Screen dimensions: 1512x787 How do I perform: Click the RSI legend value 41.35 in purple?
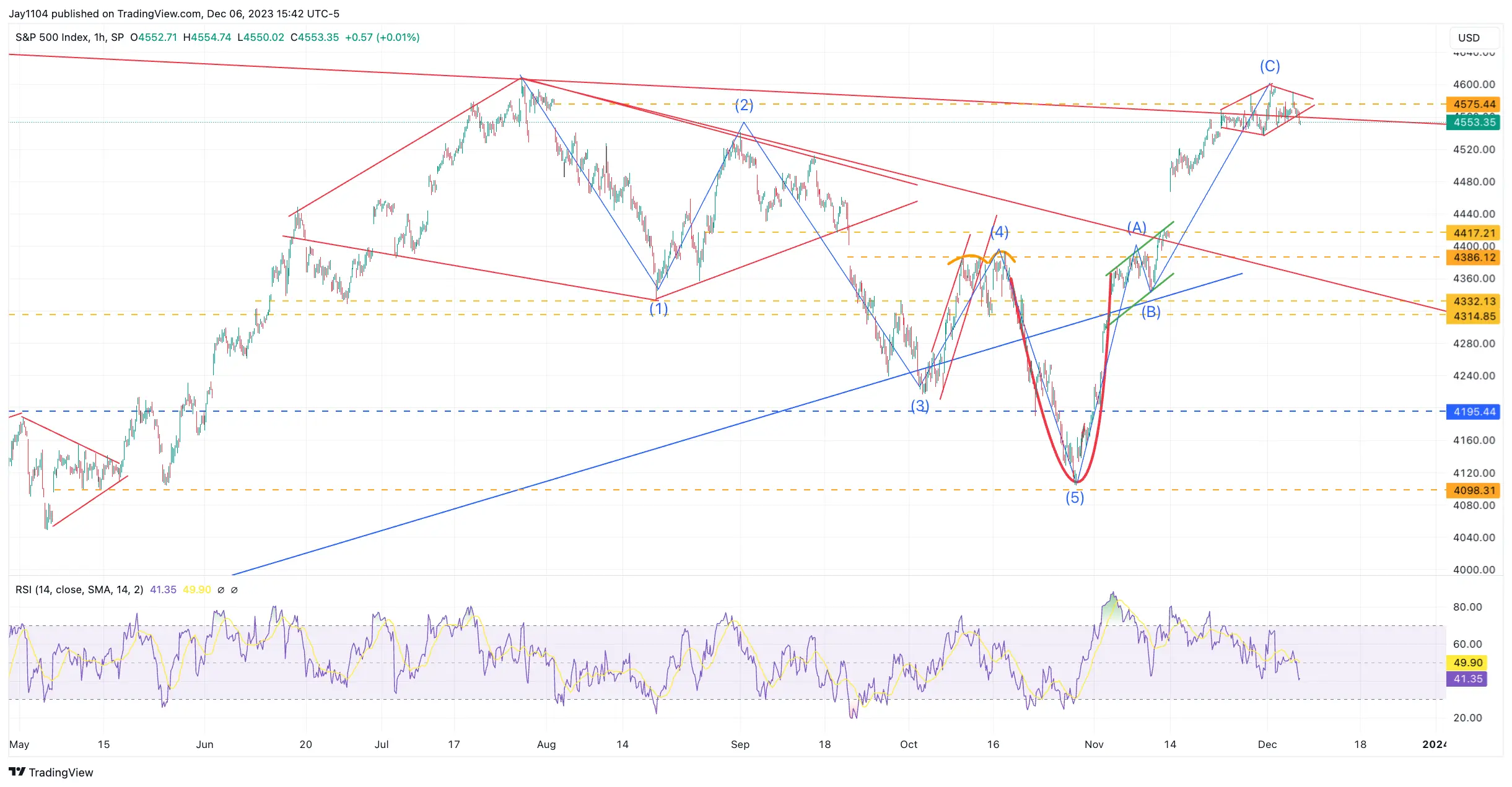tap(163, 589)
